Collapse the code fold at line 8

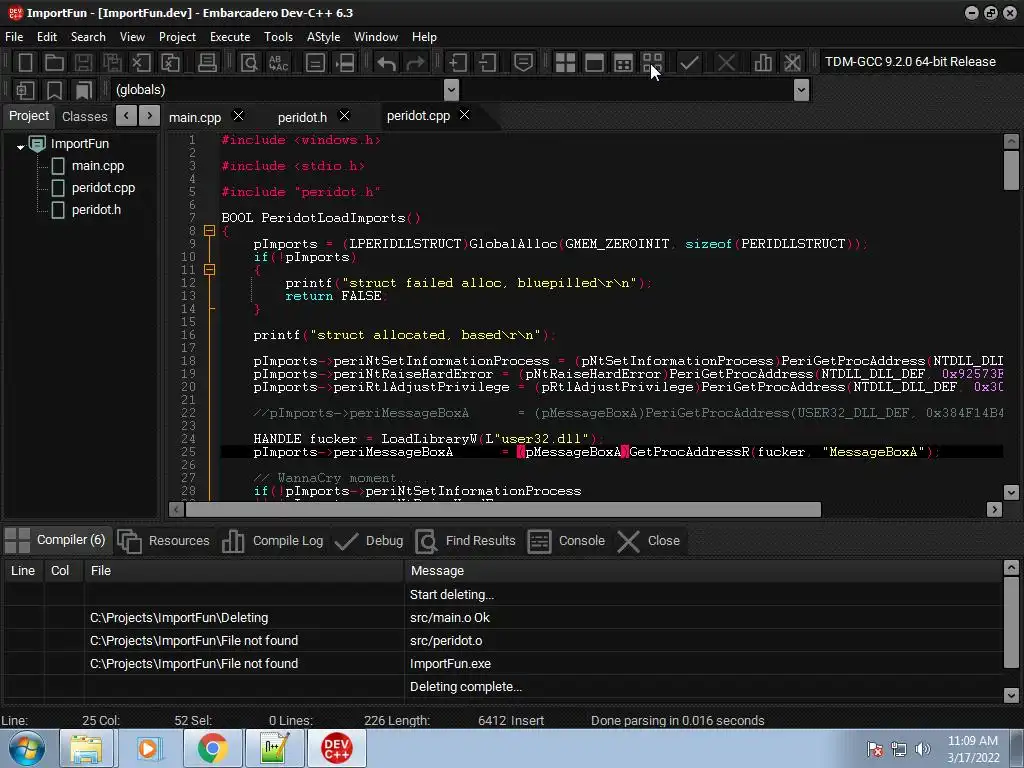click(x=209, y=231)
